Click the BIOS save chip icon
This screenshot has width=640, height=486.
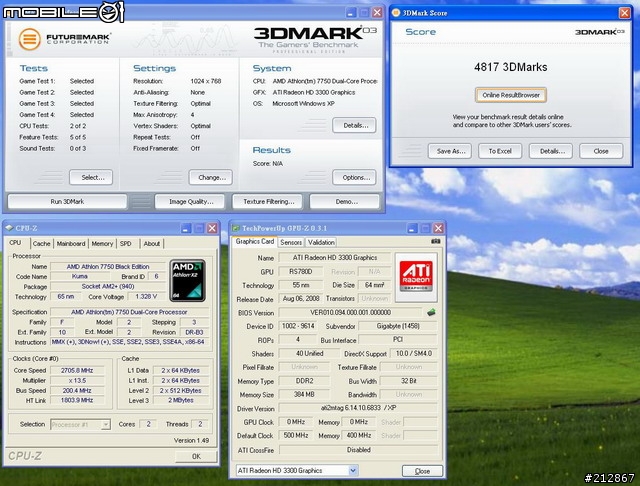tap(431, 313)
